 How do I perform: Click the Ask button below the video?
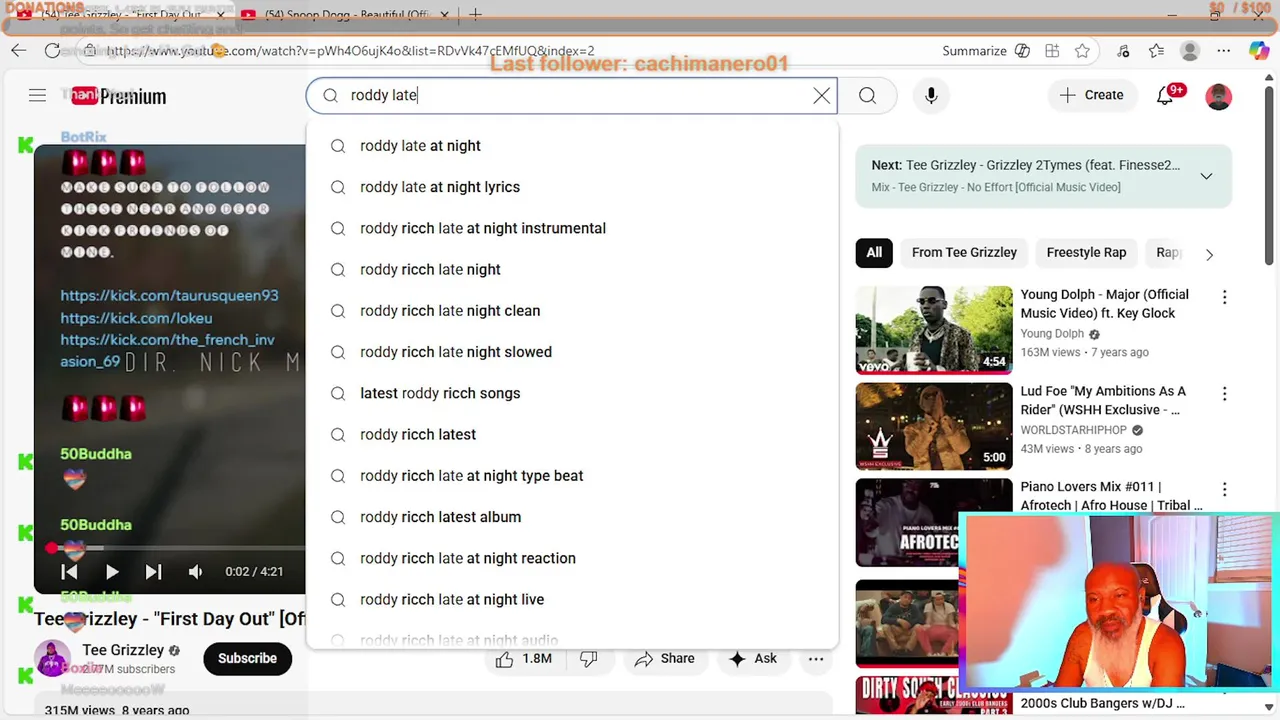point(753,659)
